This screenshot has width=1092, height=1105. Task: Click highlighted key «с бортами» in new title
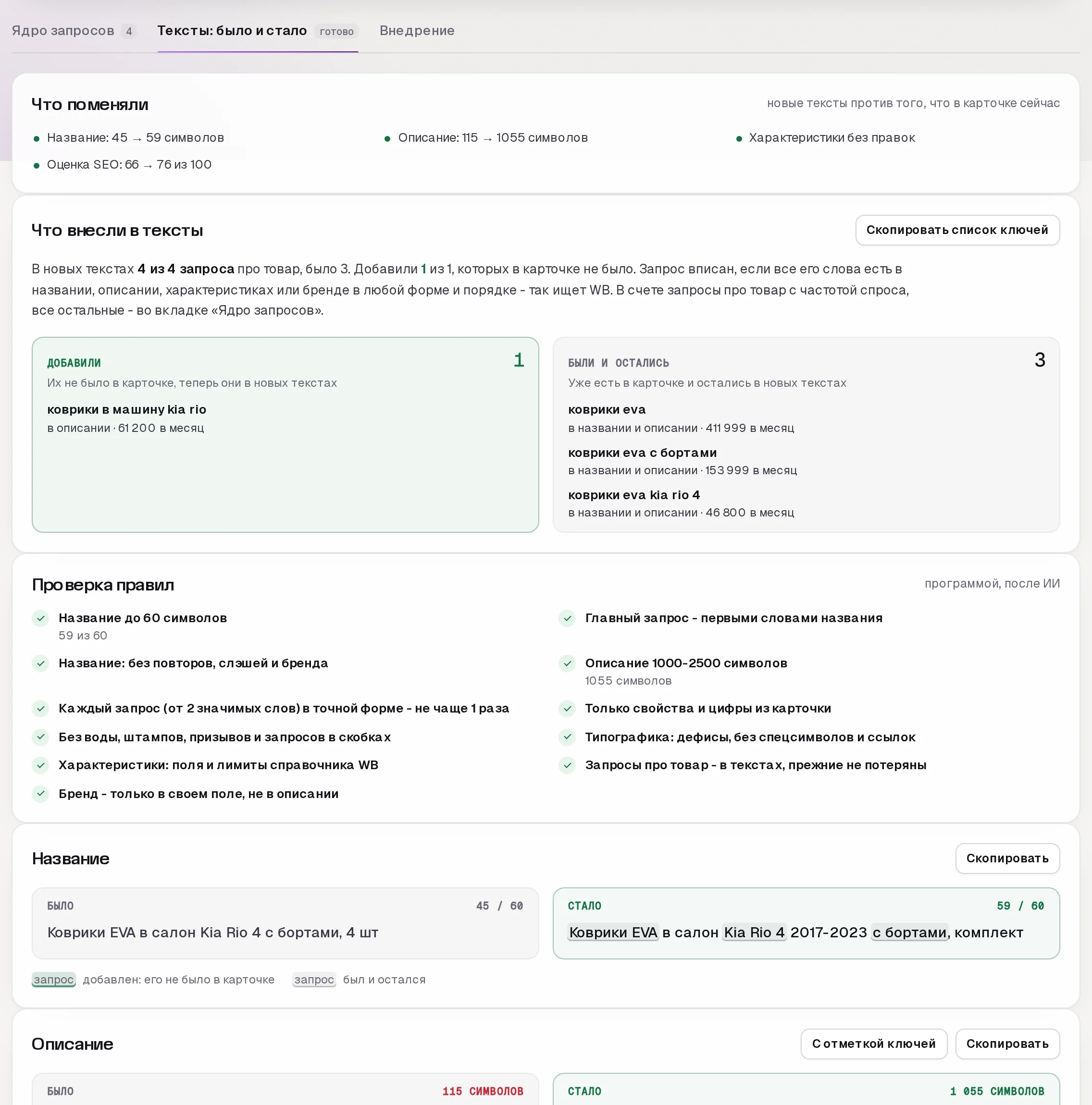910,932
